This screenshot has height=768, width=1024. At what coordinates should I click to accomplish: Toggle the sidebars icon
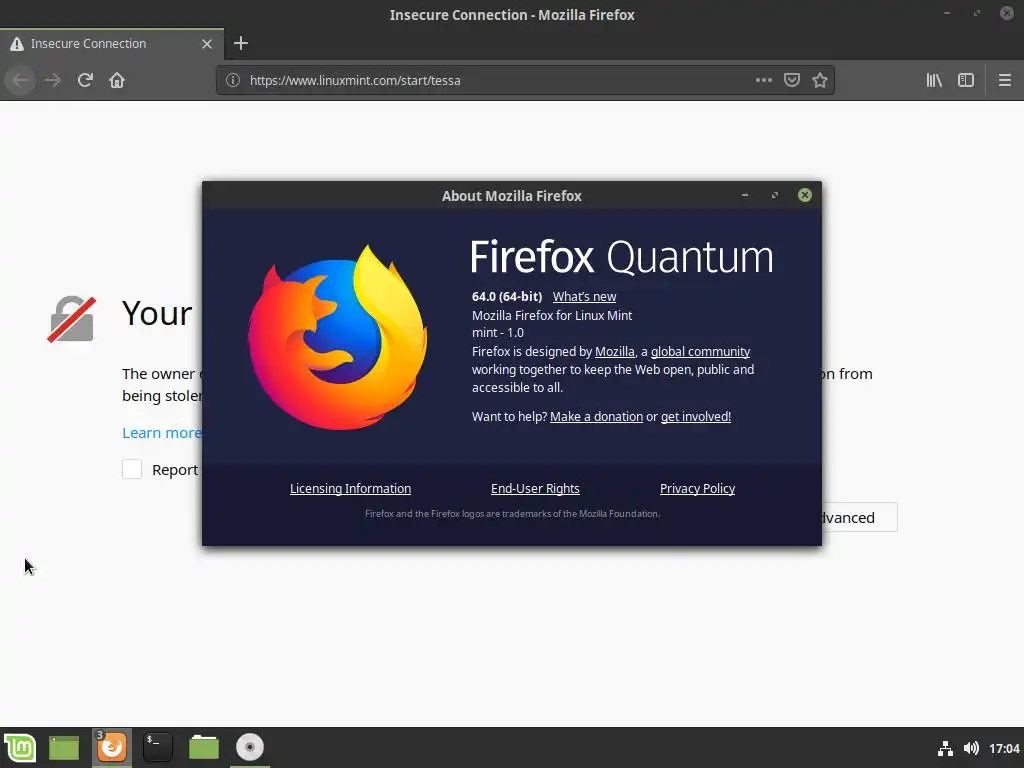tap(966, 80)
